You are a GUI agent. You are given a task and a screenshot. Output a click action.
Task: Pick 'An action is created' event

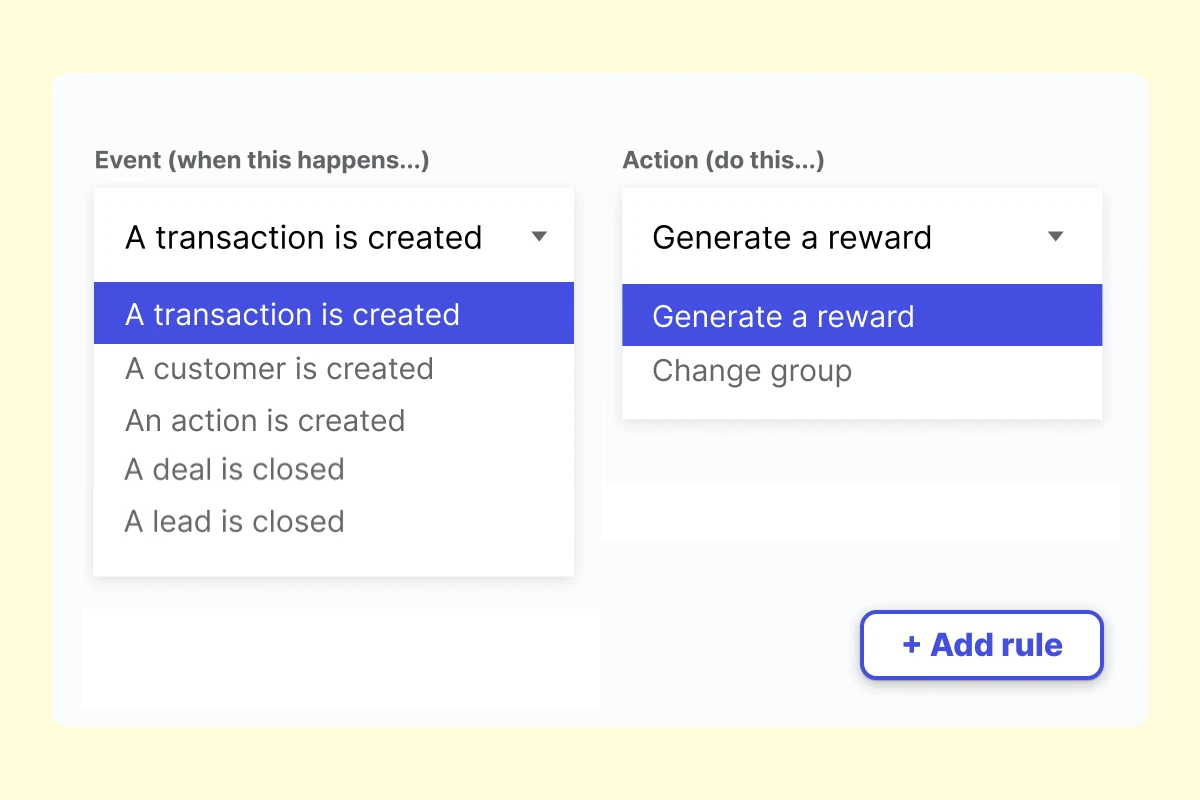click(x=265, y=420)
